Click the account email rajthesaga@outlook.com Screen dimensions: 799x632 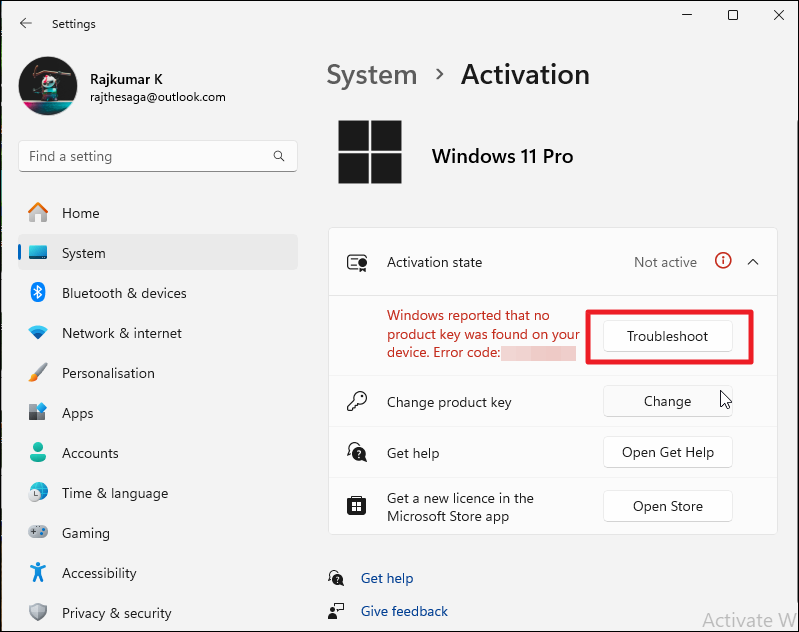point(157,97)
